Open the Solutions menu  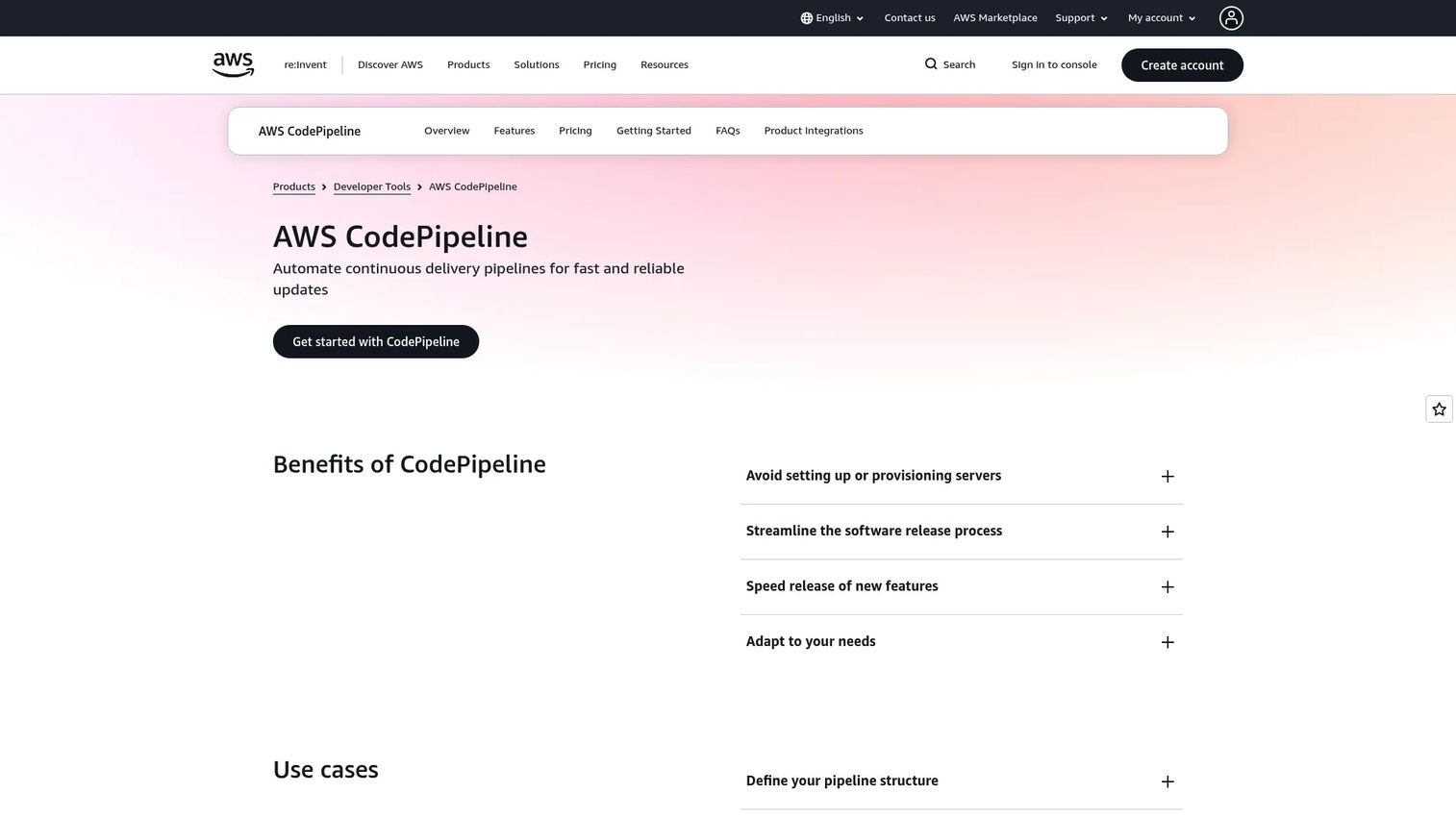tap(537, 65)
